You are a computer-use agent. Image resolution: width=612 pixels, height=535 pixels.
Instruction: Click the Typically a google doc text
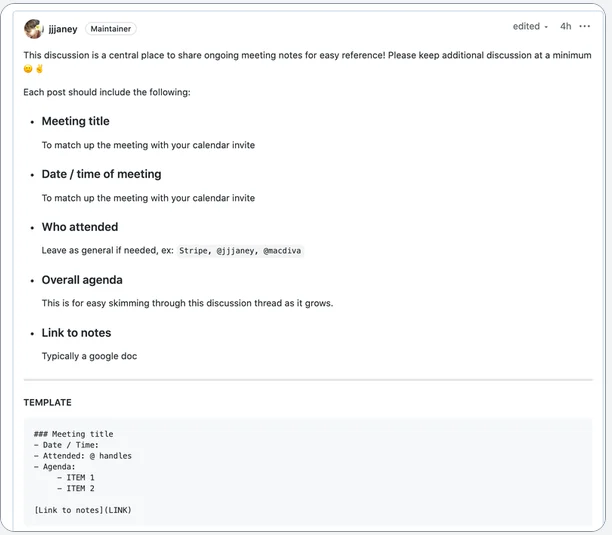89,356
